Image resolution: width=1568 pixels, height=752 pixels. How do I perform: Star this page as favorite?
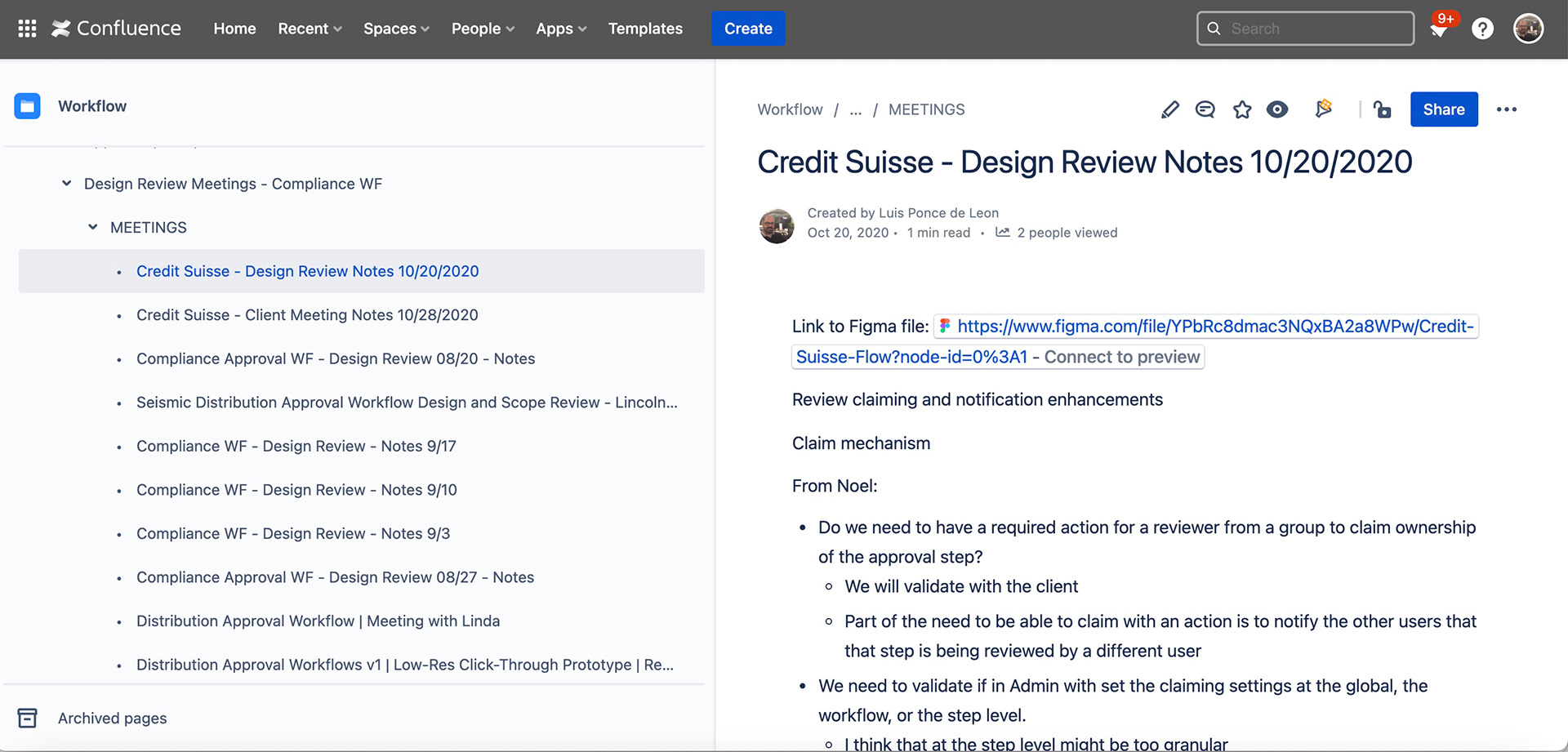(1242, 109)
